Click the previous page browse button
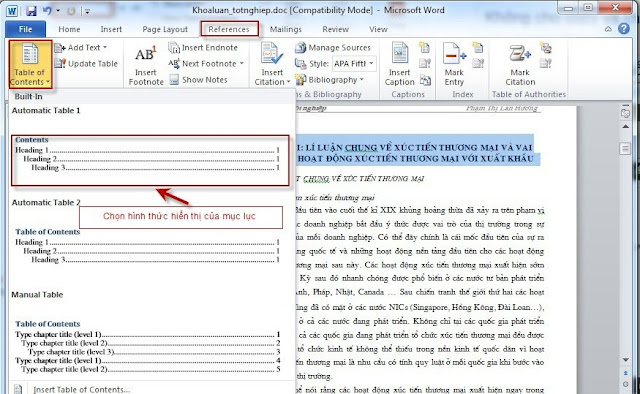This screenshot has width=640, height=394. pyautogui.click(x=625, y=373)
